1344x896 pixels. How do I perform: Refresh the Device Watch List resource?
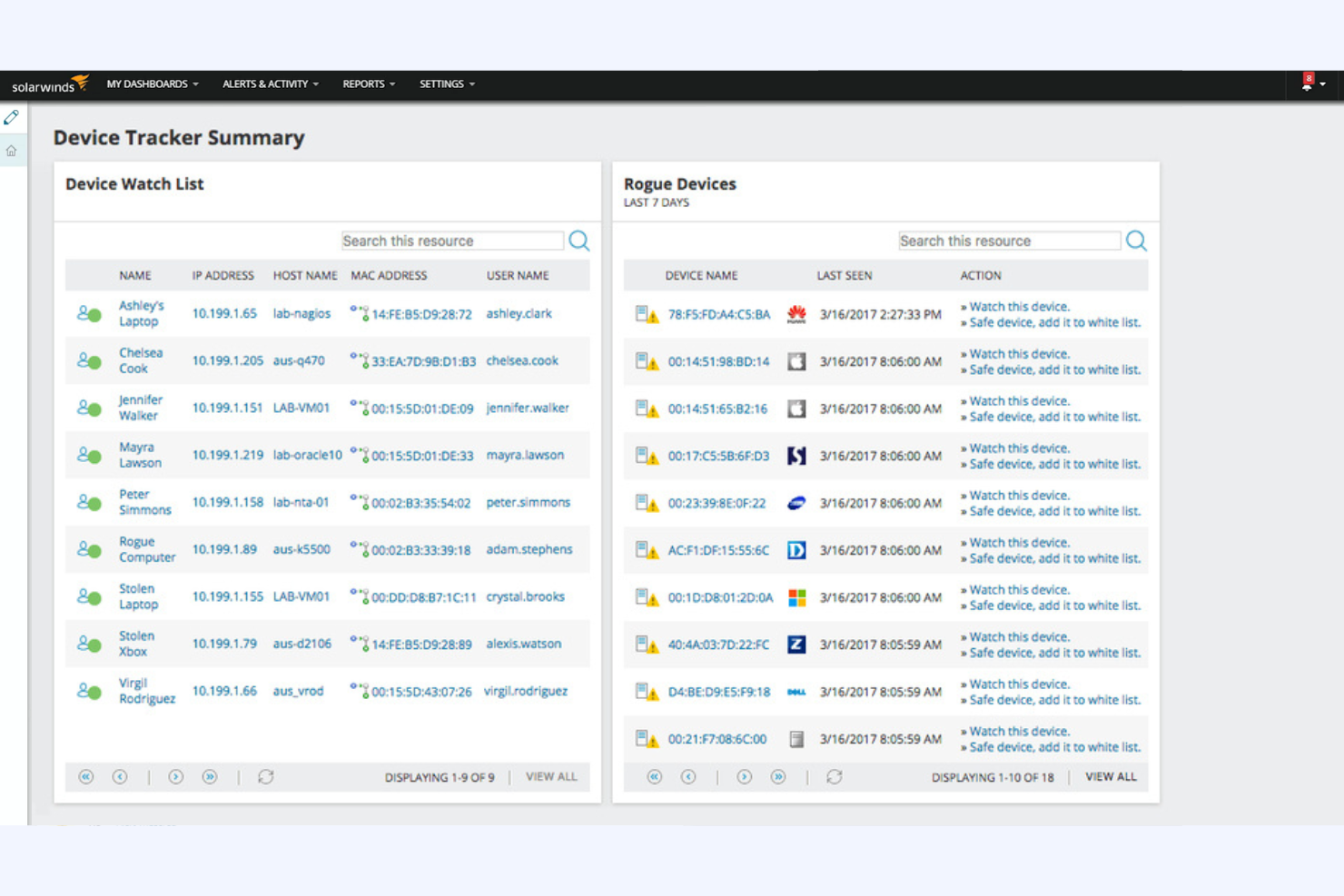point(265,777)
